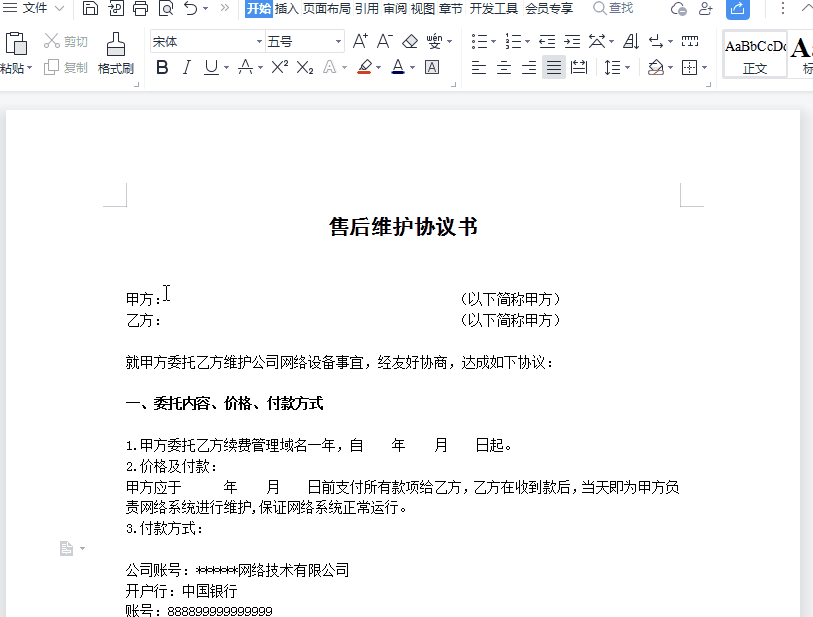The height and width of the screenshot is (617, 813).
Task: Click the Increase Indent icon
Action: (572, 41)
